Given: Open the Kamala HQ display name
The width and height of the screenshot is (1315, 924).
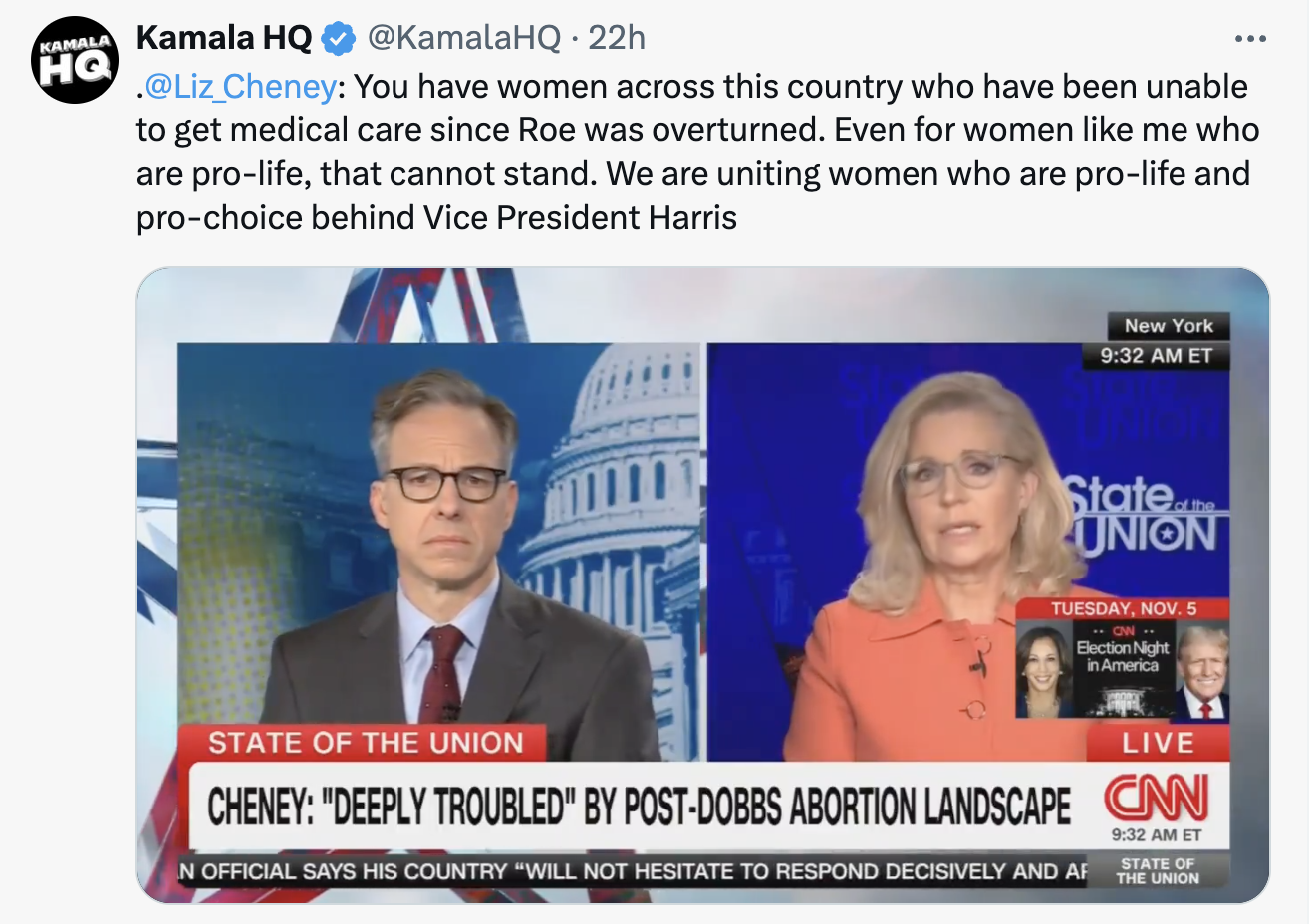Looking at the screenshot, I should (x=224, y=38).
